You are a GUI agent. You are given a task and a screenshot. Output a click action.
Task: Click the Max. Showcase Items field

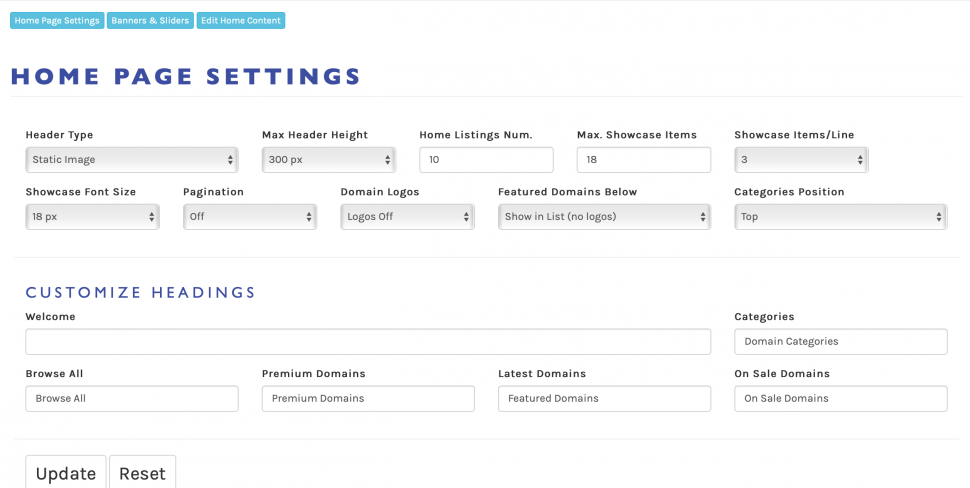pyautogui.click(x=643, y=160)
